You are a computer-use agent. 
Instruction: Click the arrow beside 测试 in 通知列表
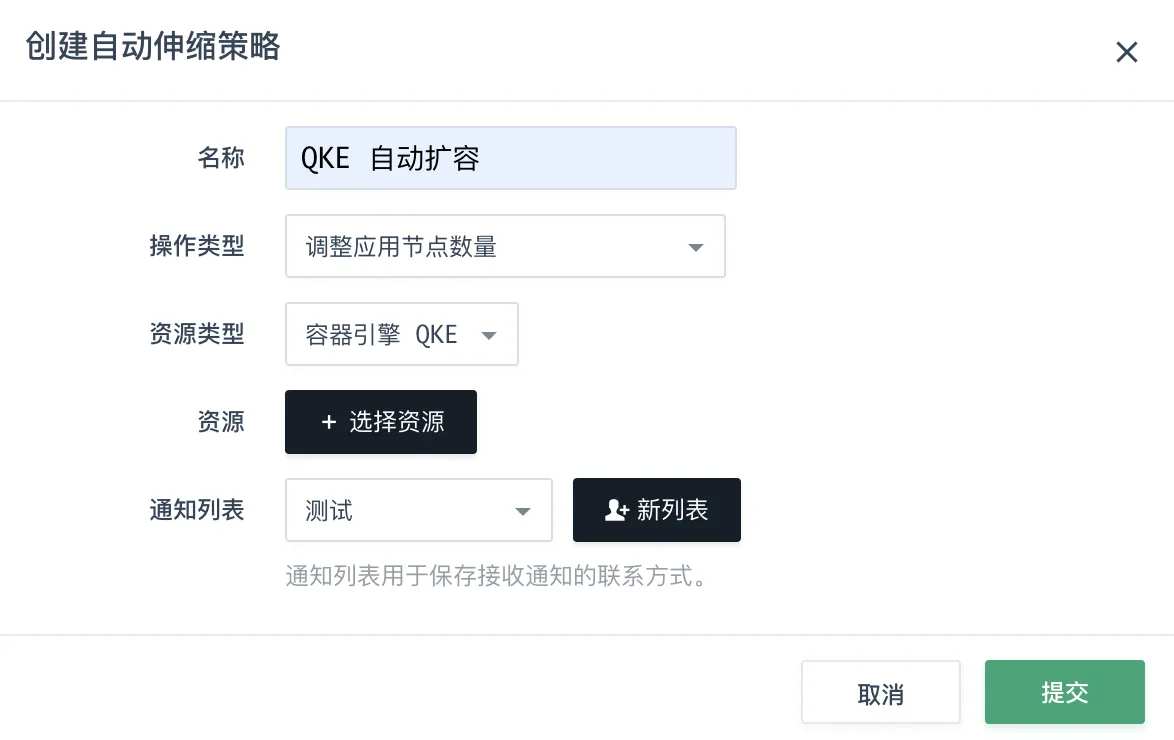523,512
